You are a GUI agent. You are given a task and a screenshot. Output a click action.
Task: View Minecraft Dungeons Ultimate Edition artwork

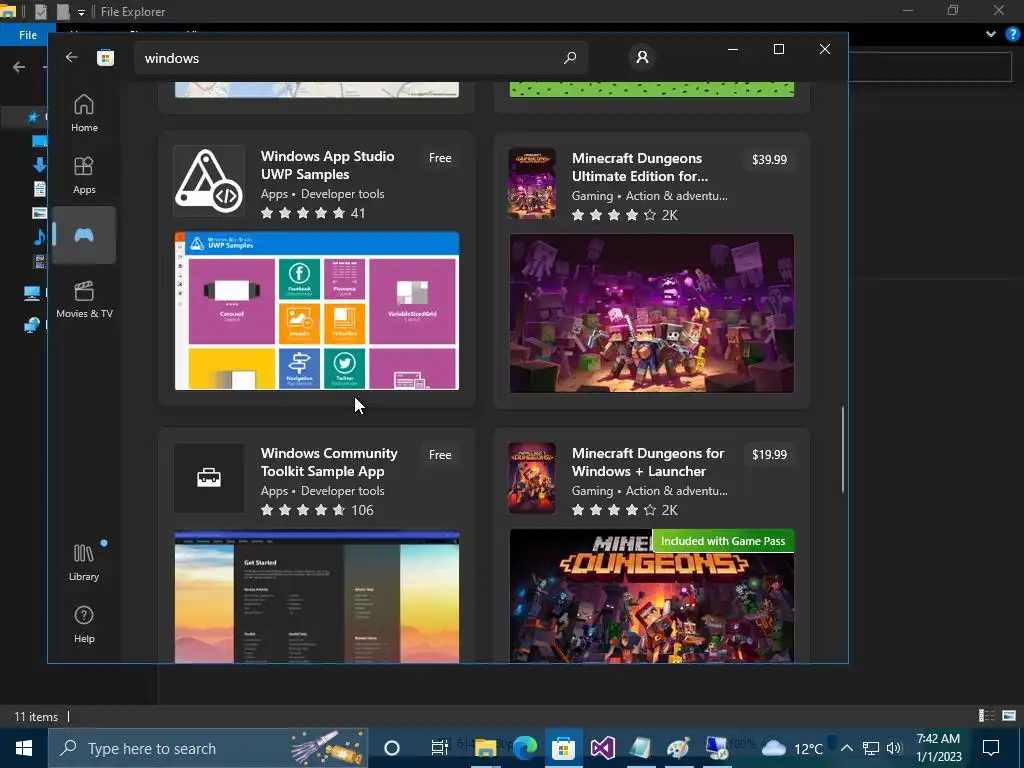click(x=652, y=313)
